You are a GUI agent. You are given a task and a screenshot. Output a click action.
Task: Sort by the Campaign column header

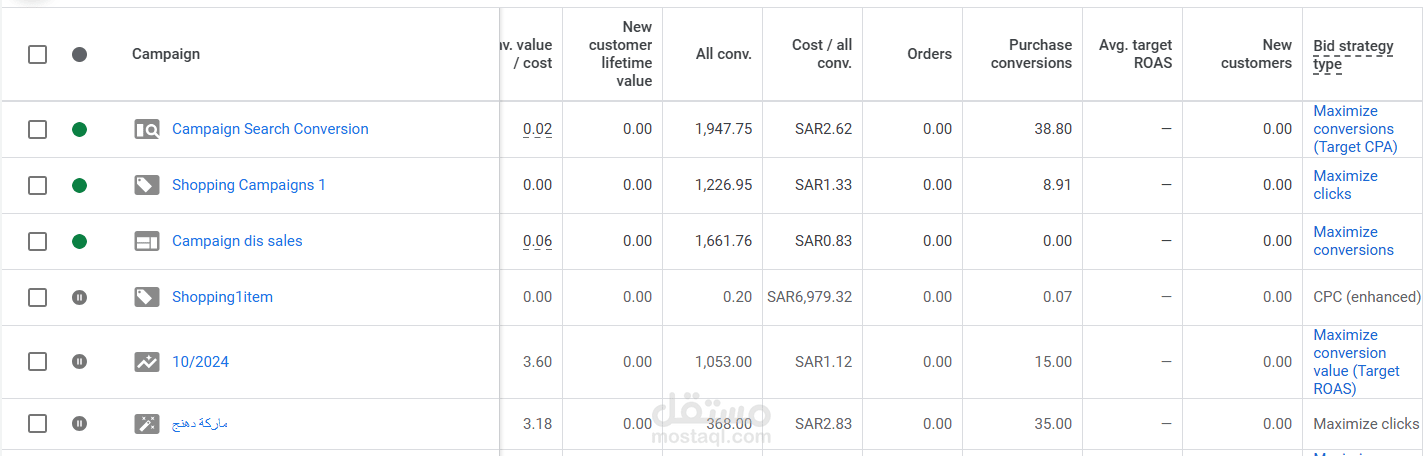point(166,54)
